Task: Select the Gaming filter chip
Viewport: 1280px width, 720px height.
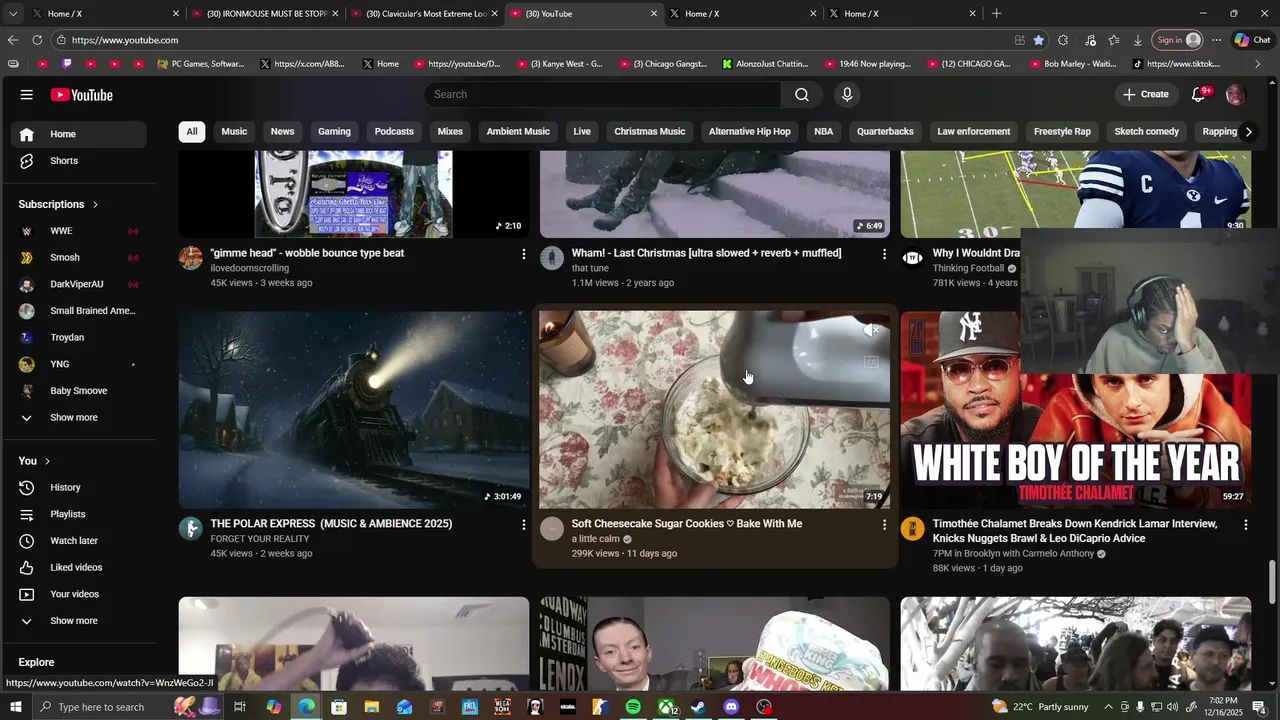Action: point(334,131)
